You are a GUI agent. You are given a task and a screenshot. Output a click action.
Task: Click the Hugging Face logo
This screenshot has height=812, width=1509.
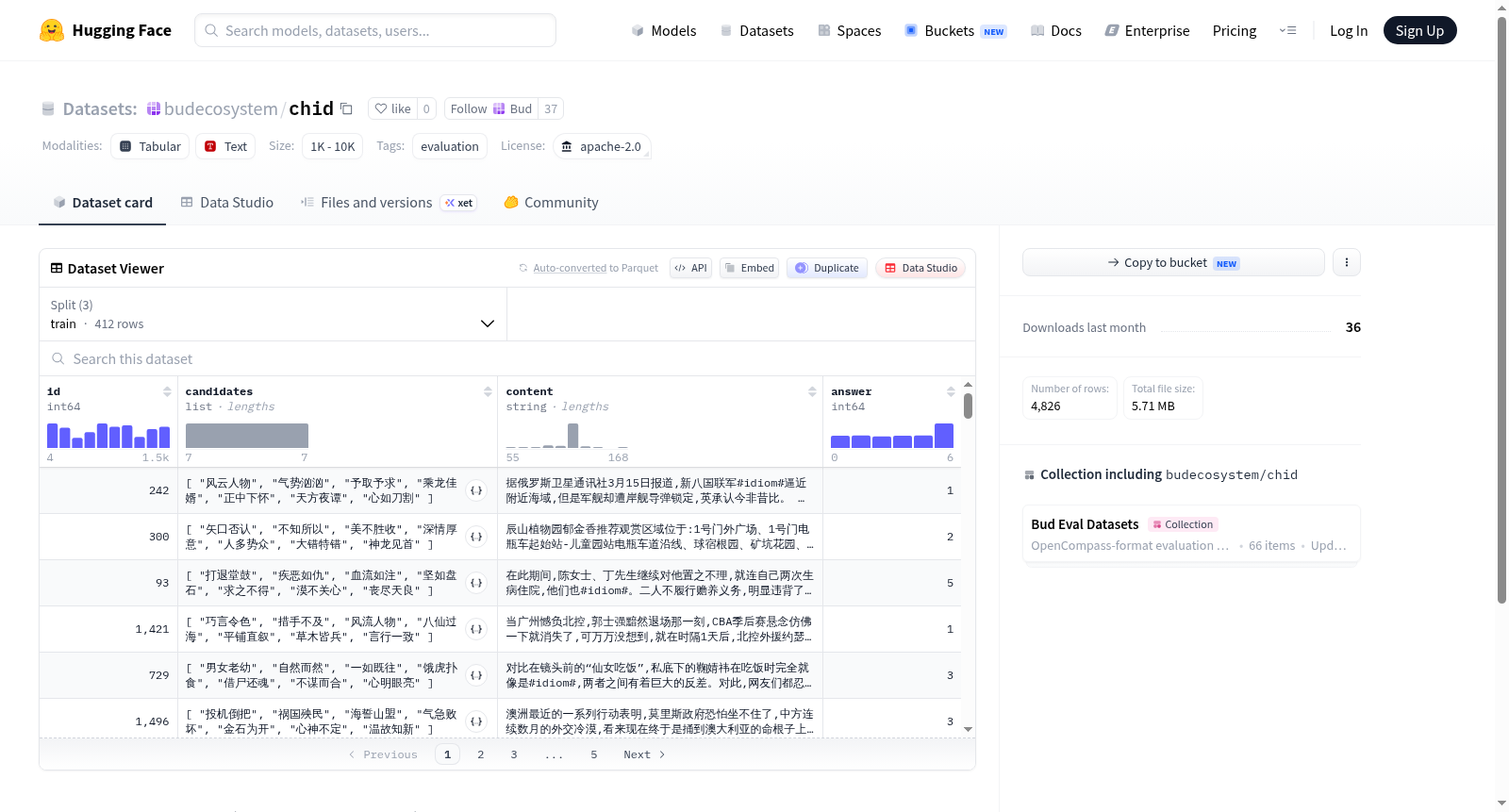[x=106, y=30]
